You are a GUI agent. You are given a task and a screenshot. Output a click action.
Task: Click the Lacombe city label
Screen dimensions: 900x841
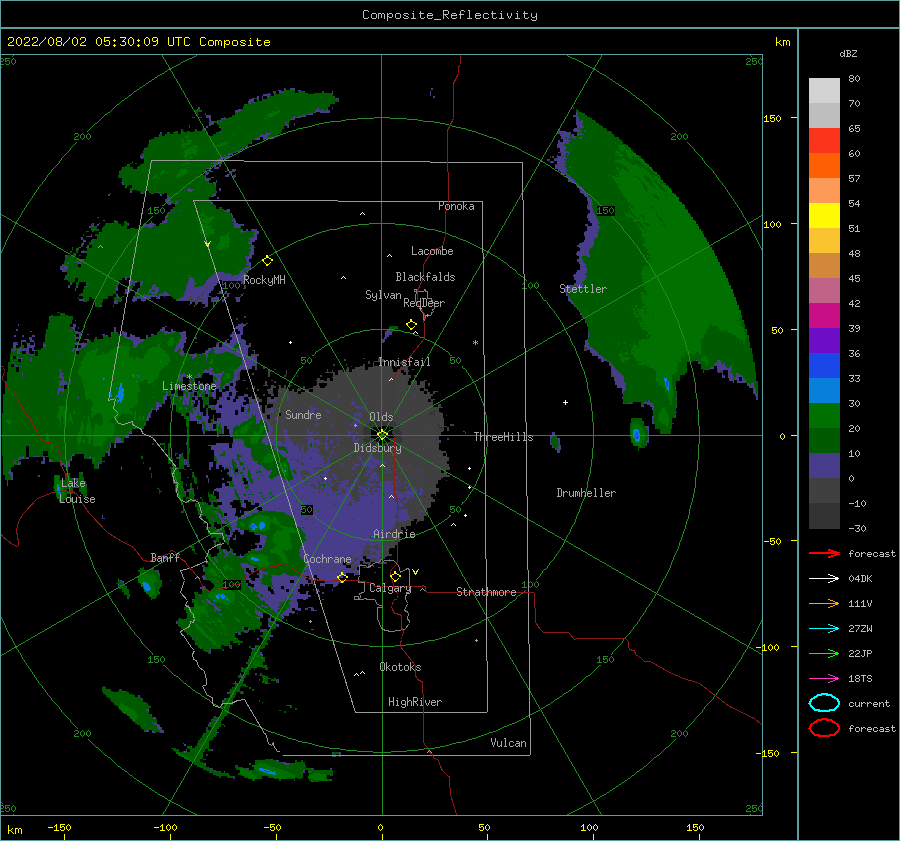click(x=432, y=251)
